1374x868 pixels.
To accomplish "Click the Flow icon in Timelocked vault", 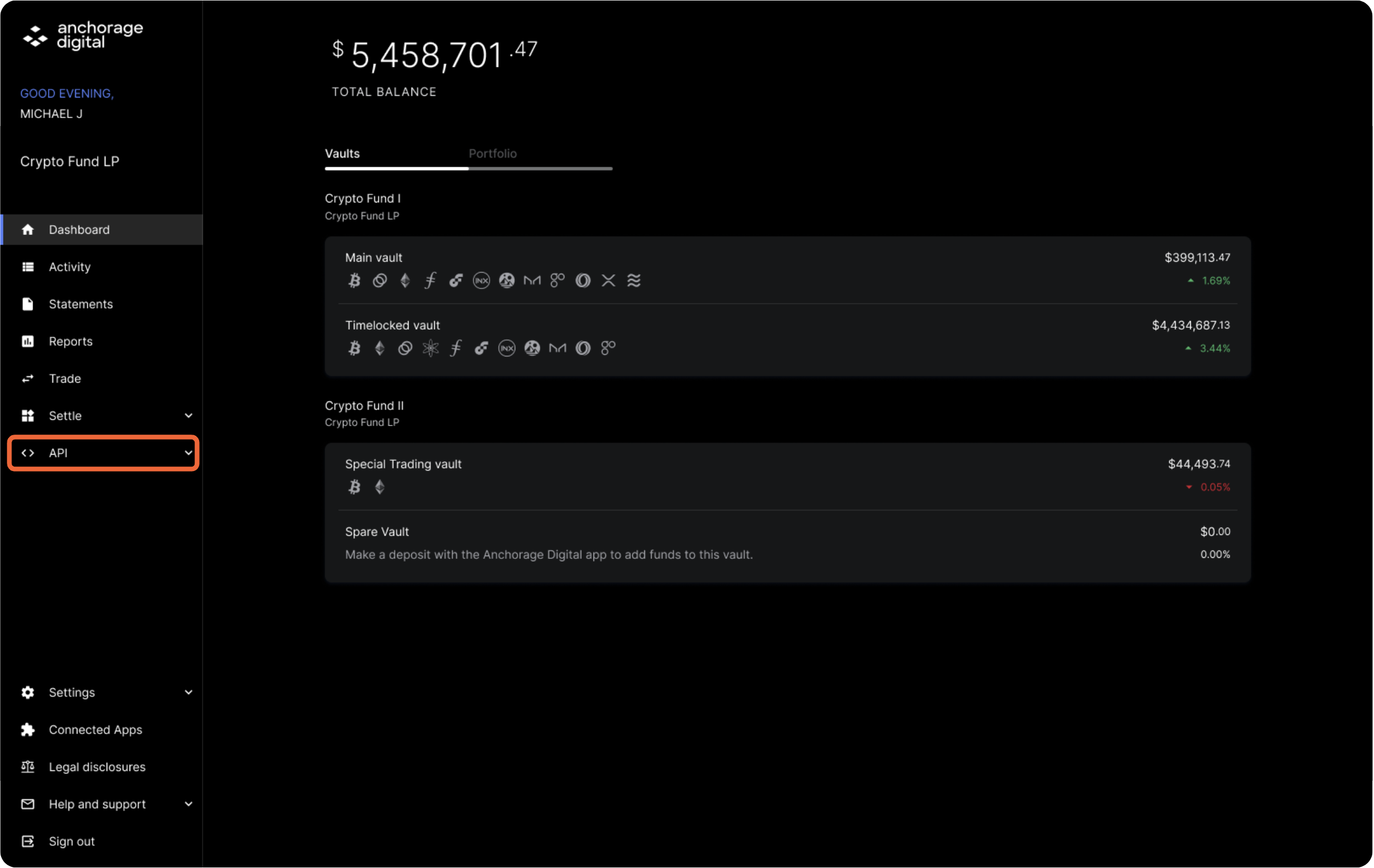I will [x=481, y=348].
